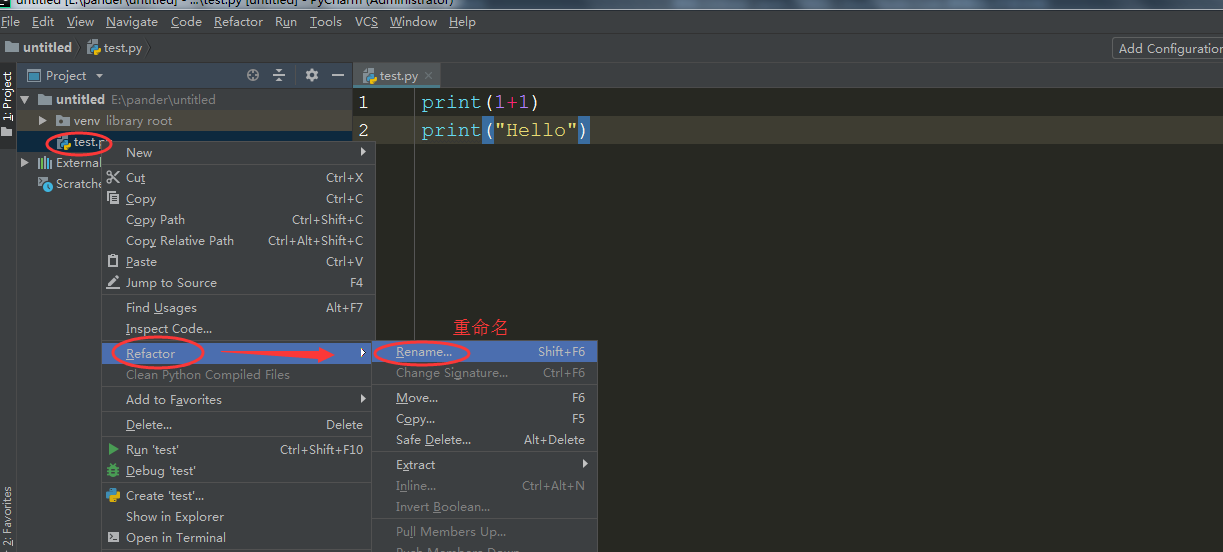Click line number 1 in gutter
1223x552 pixels.
point(363,102)
